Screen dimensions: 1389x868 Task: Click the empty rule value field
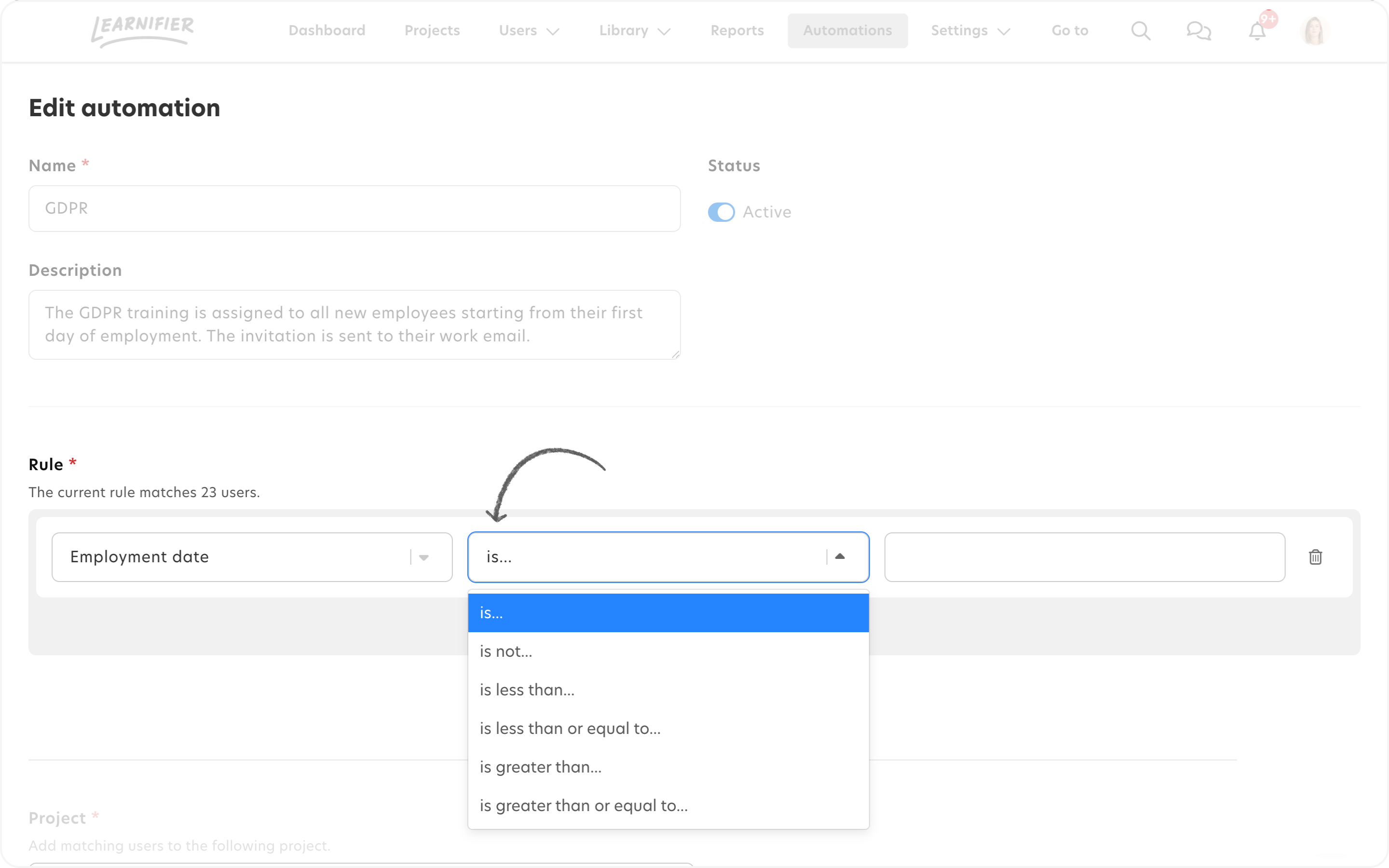coord(1084,557)
